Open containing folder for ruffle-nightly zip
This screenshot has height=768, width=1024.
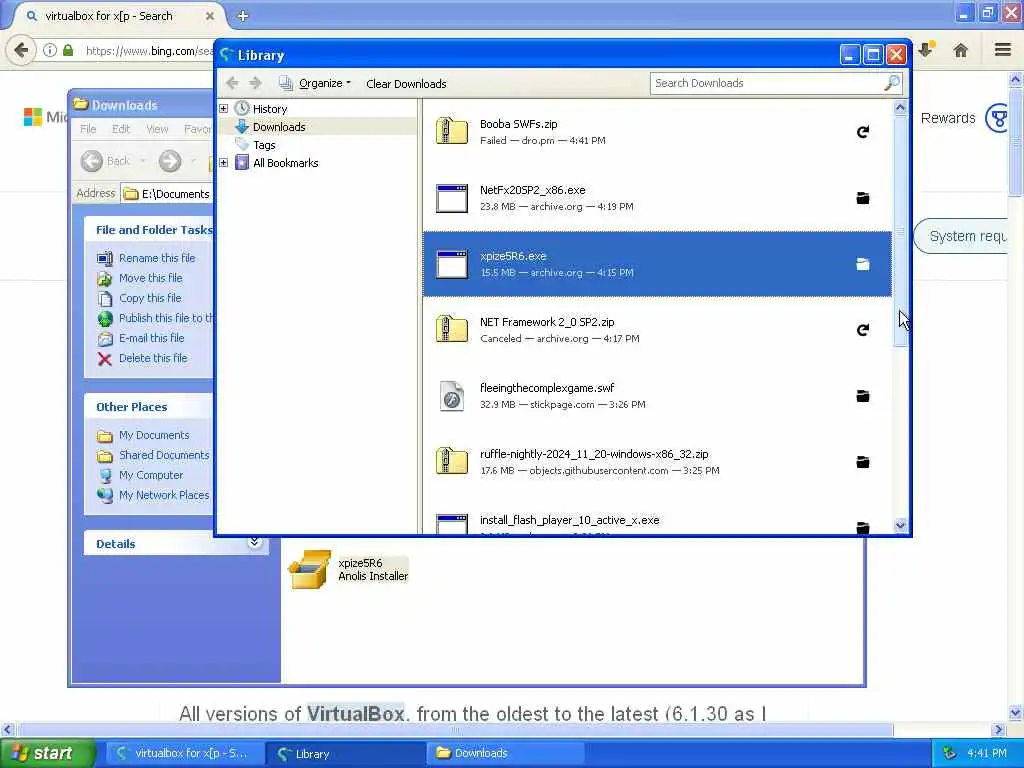coord(863,462)
